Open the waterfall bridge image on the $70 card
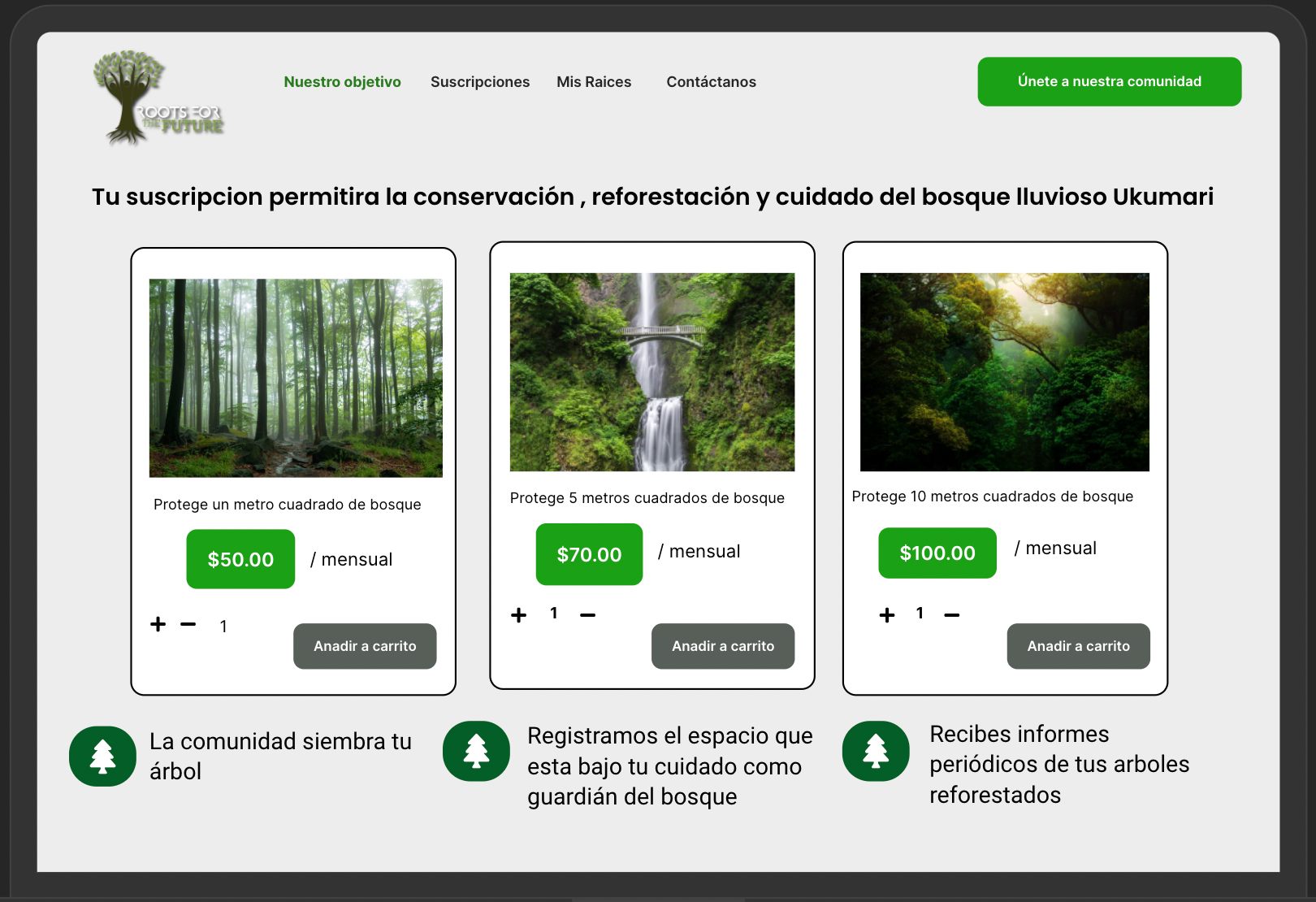 (652, 372)
